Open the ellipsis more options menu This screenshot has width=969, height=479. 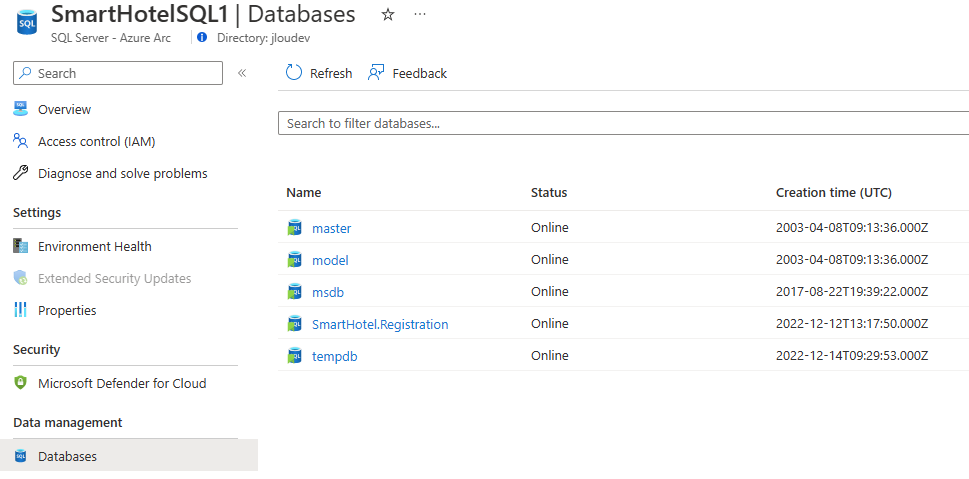420,14
